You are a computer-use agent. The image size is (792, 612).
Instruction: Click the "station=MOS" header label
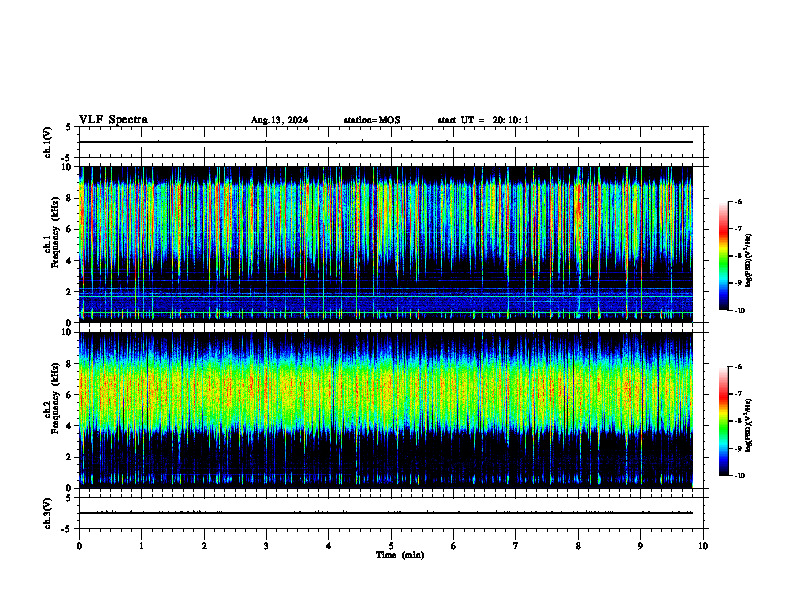(372, 120)
